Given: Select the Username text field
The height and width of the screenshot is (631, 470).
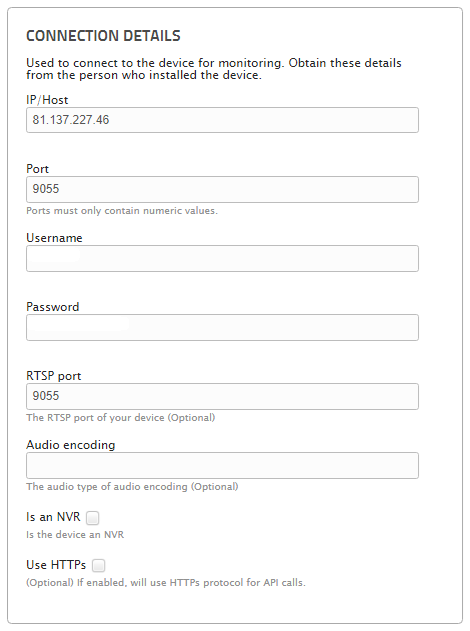Looking at the screenshot, I should tap(222, 258).
